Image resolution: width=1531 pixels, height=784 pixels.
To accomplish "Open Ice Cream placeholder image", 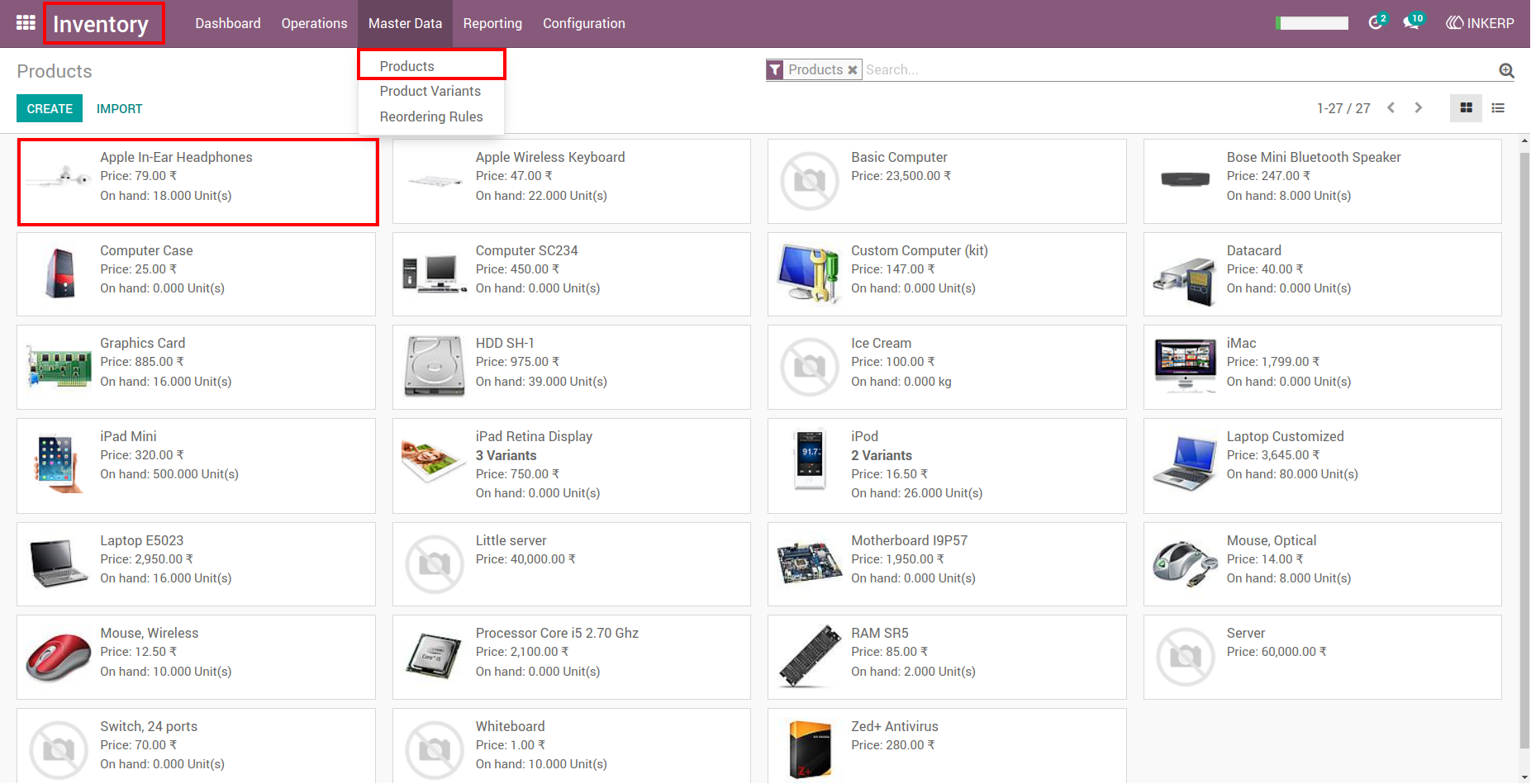I will 810,367.
